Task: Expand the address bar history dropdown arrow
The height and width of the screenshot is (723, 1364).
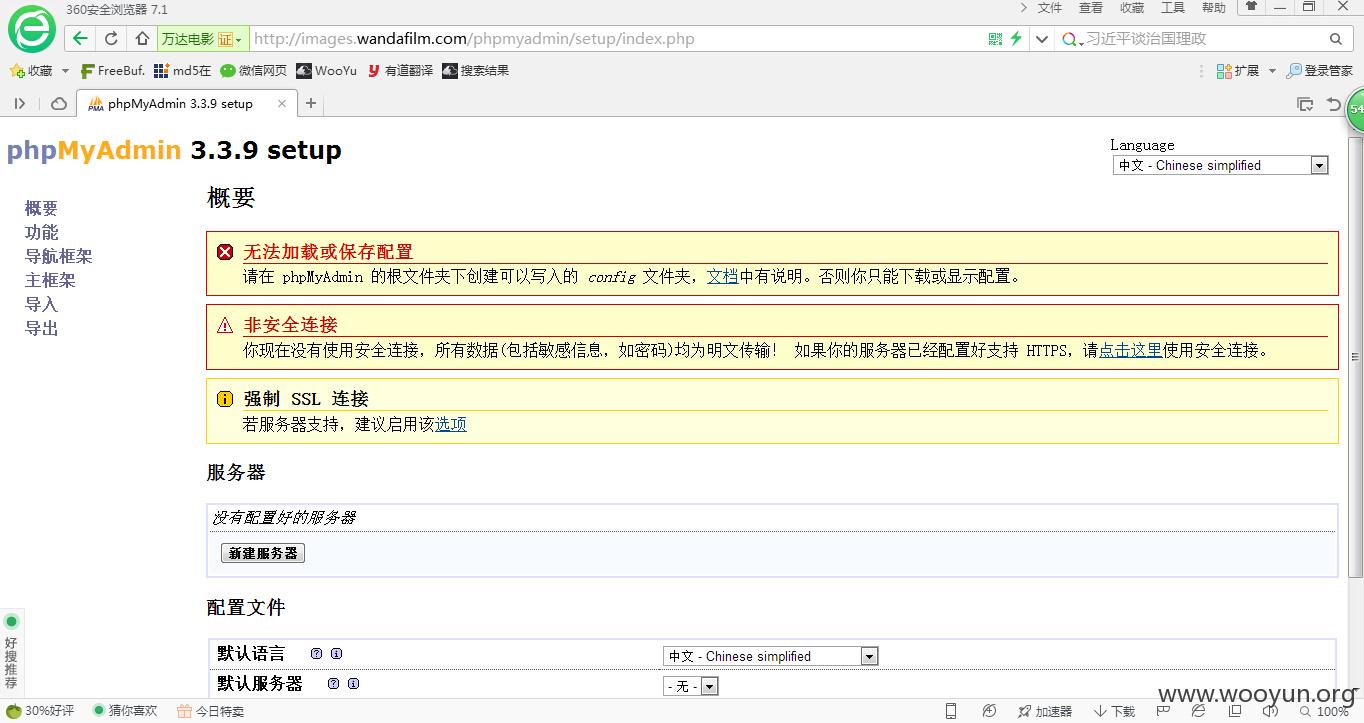Action: coord(1041,39)
